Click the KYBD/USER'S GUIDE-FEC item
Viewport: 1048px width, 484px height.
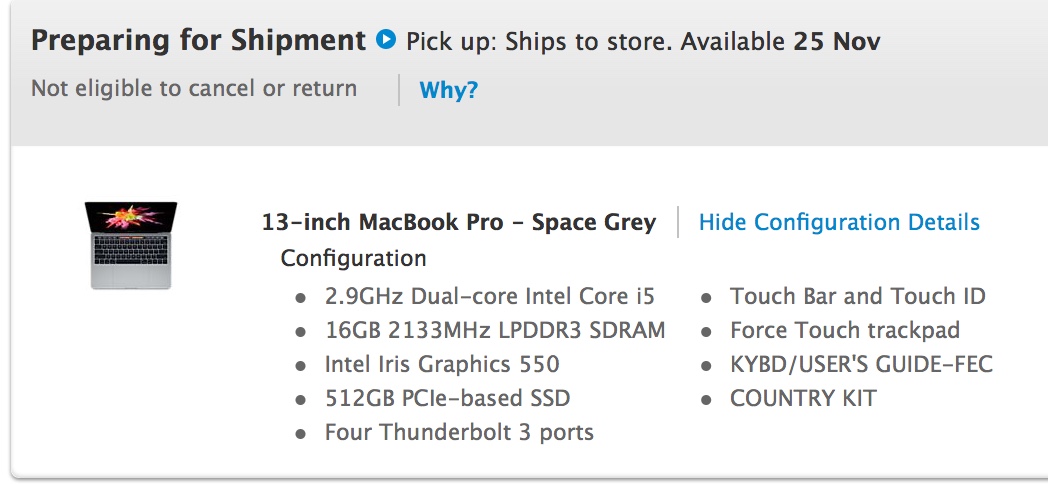(861, 364)
